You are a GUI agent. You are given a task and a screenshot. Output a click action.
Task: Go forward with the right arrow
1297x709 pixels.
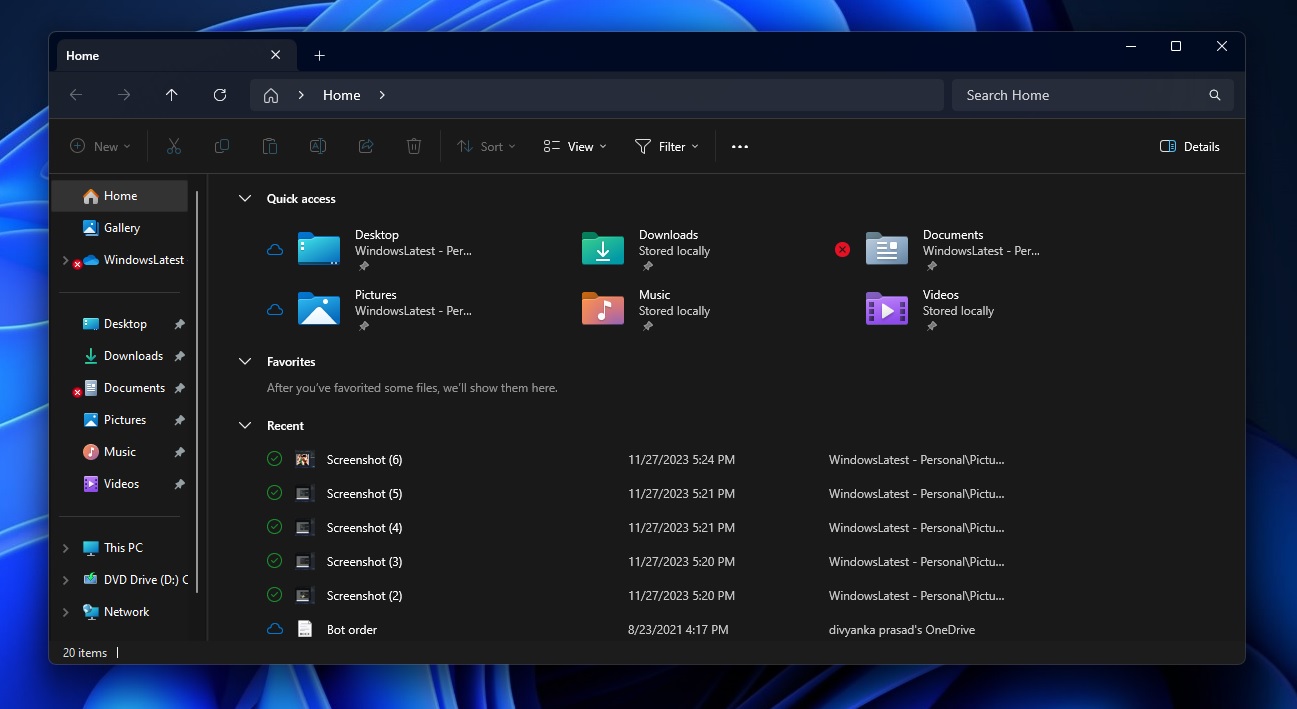point(124,95)
